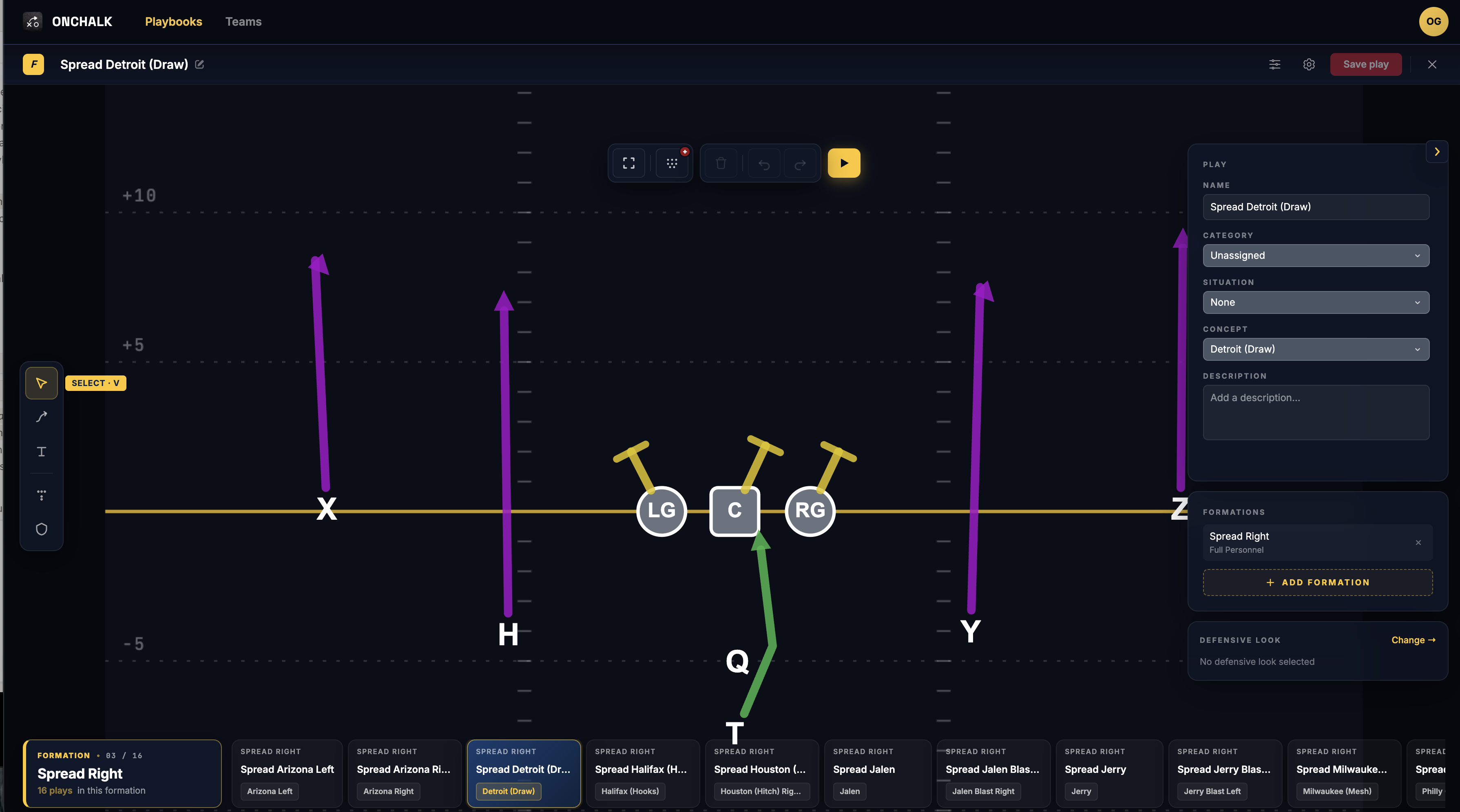
Task: Click the Detroit (Draw) concept tag
Action: pos(509,791)
